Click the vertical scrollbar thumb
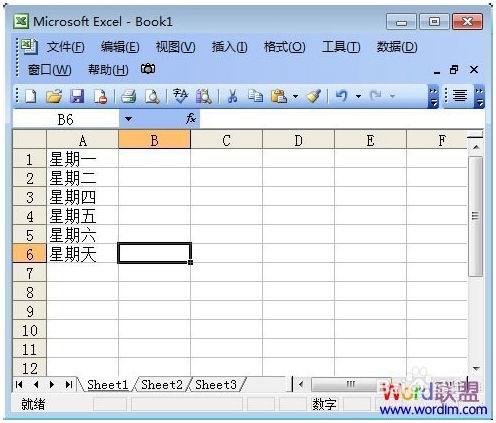The image size is (496, 423). (x=475, y=216)
